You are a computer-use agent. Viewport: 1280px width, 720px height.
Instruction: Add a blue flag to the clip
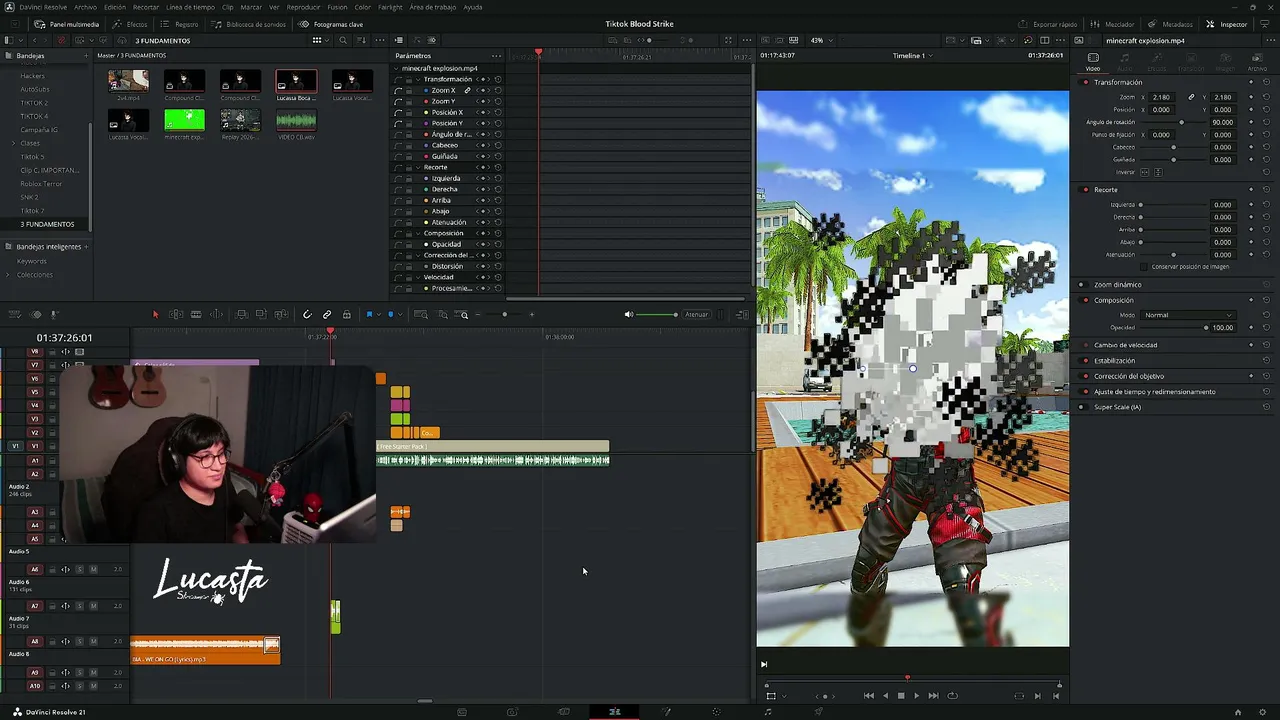pos(369,315)
